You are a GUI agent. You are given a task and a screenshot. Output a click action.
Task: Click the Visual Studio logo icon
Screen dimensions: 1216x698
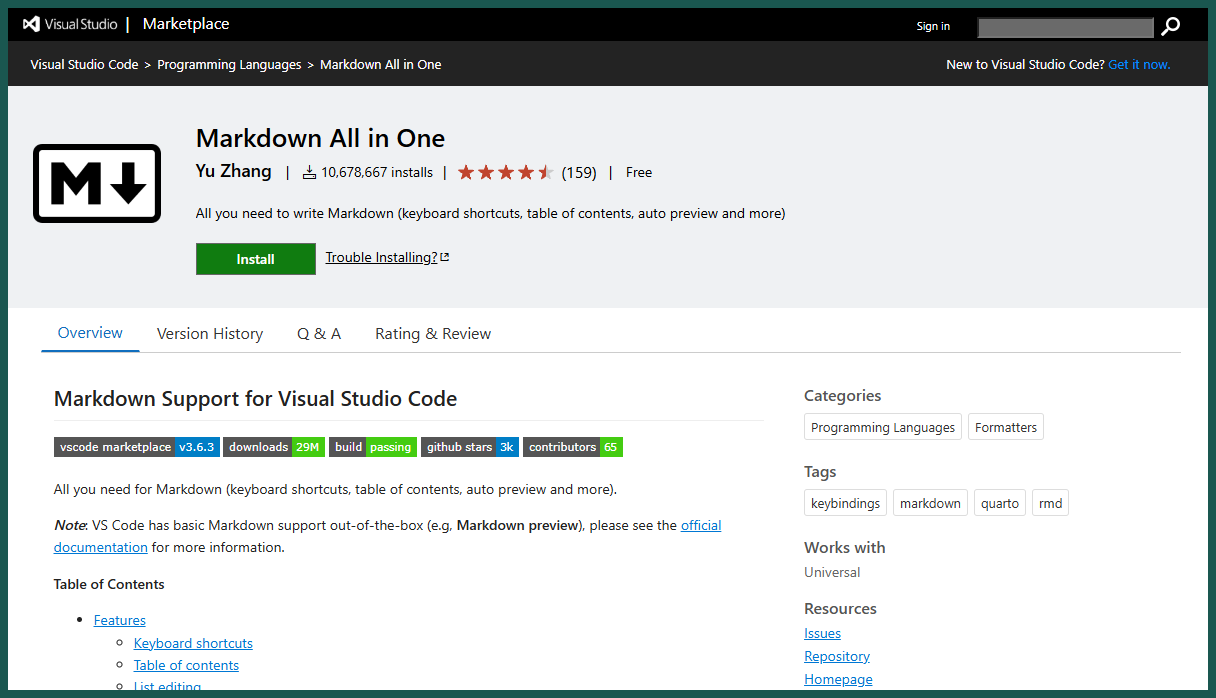point(31,24)
